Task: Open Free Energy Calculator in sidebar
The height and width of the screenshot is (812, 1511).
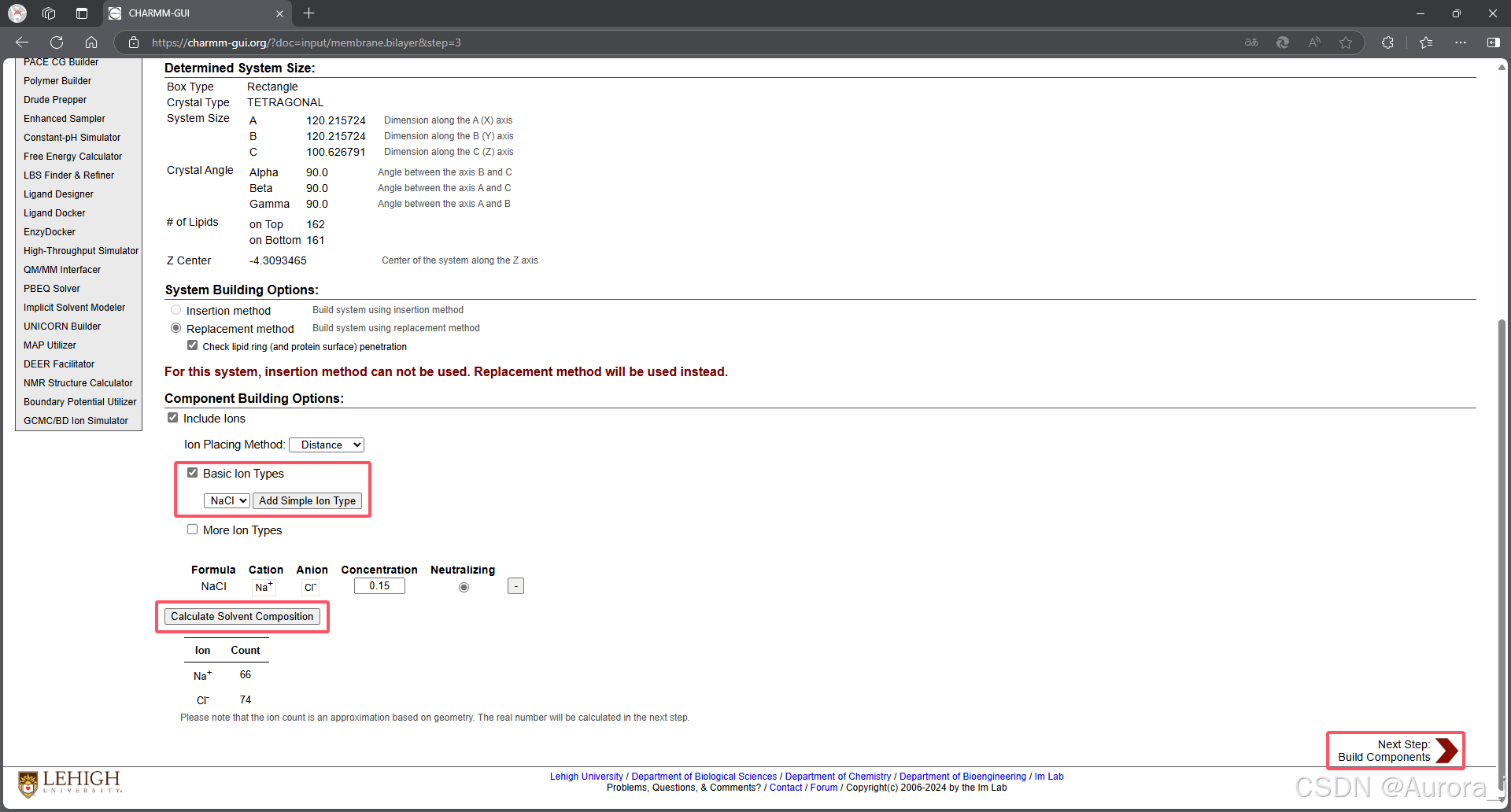Action: (73, 157)
